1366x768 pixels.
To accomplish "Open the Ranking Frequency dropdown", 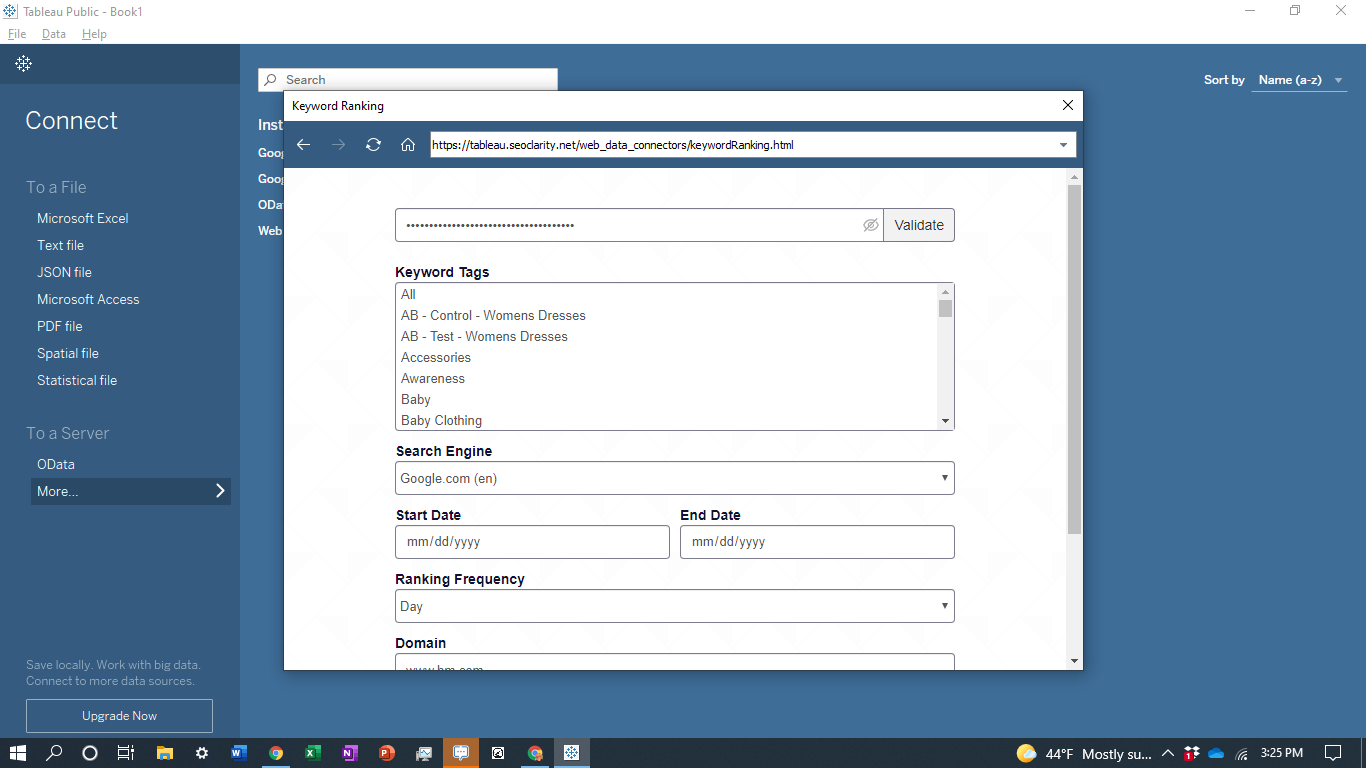I will click(675, 606).
